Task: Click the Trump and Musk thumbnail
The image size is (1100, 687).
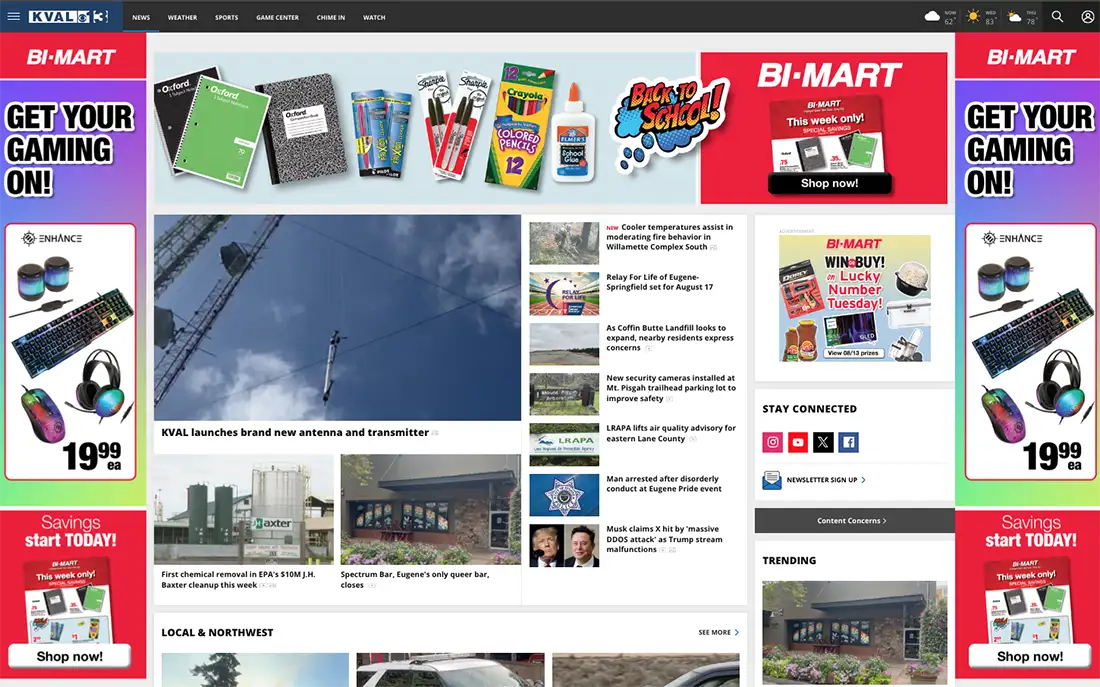Action: 564,546
